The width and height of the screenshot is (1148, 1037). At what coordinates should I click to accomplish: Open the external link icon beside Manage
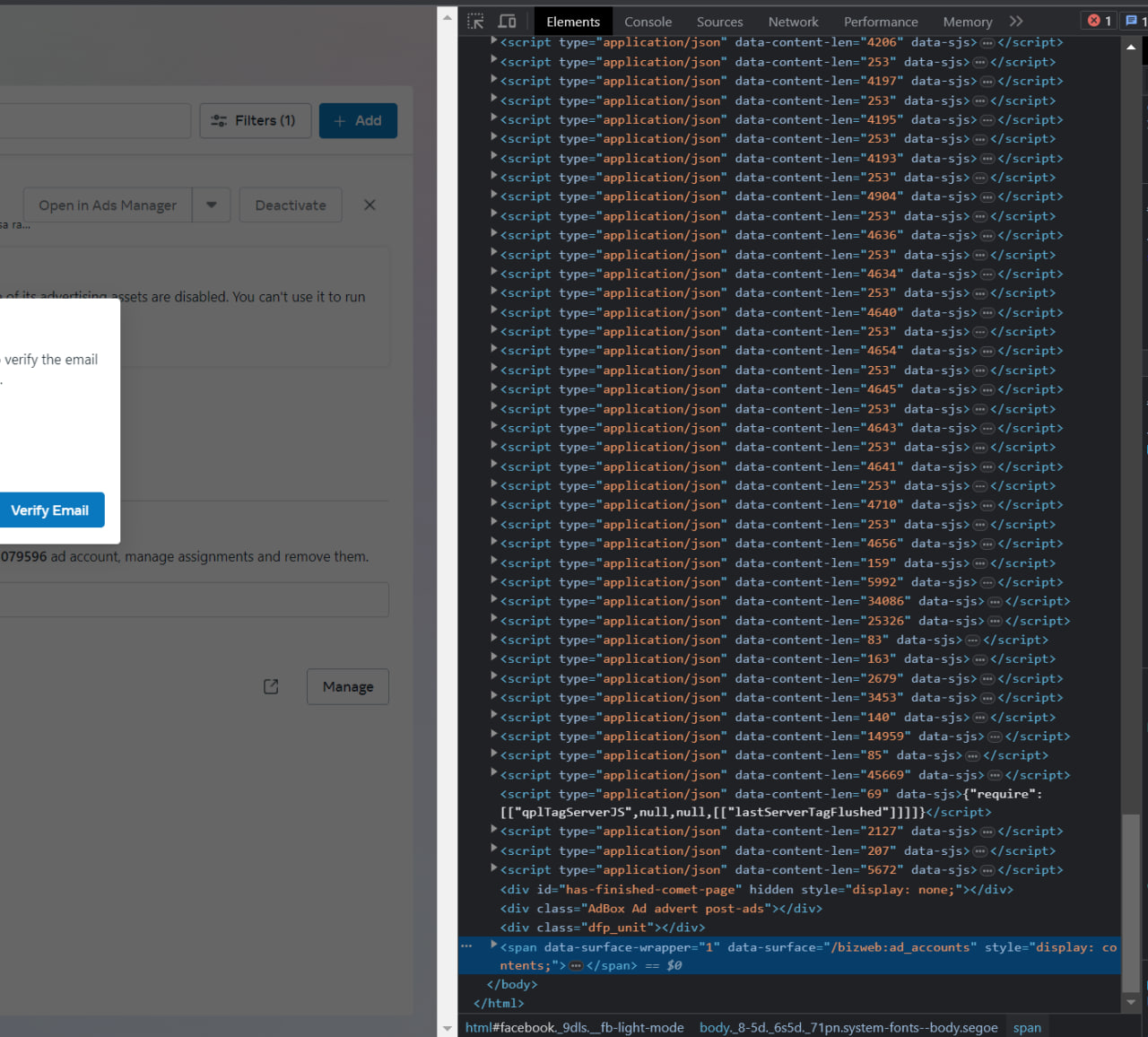(x=271, y=686)
